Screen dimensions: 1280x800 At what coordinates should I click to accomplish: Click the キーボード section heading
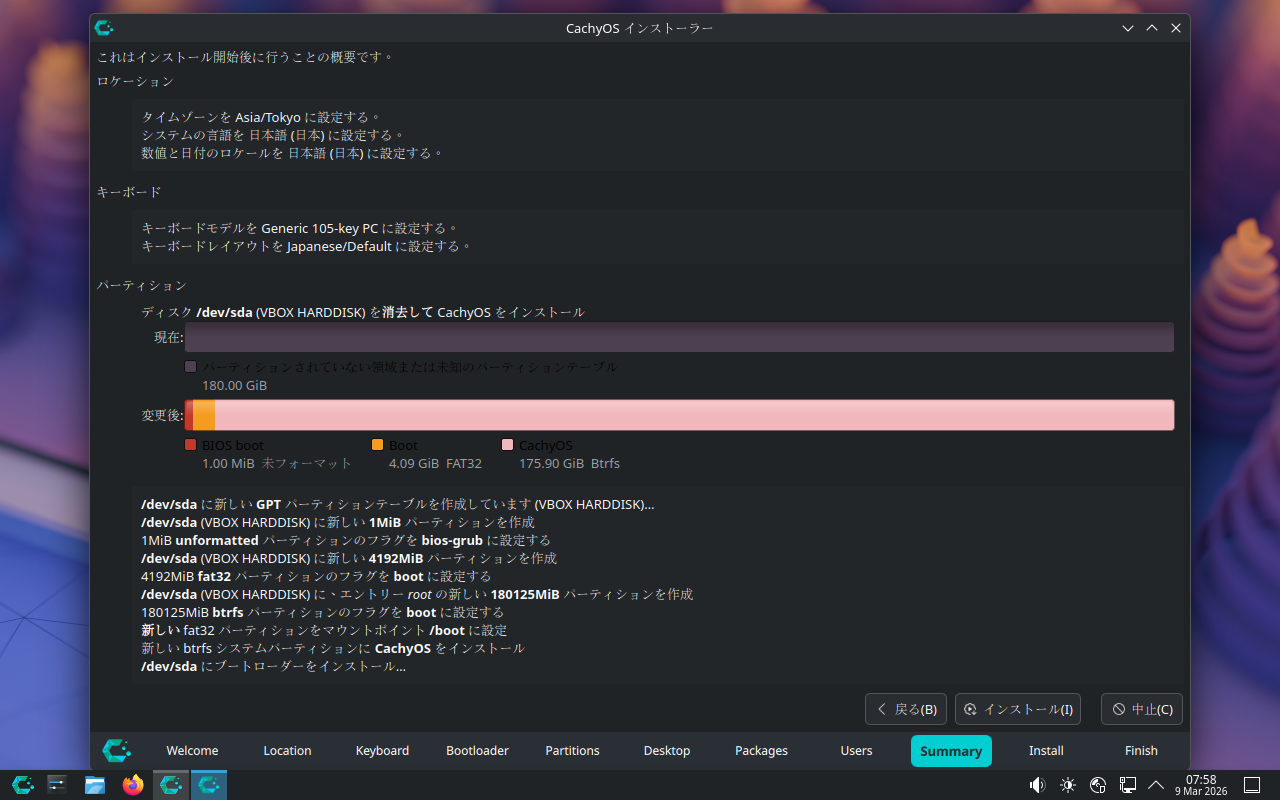[x=129, y=191]
